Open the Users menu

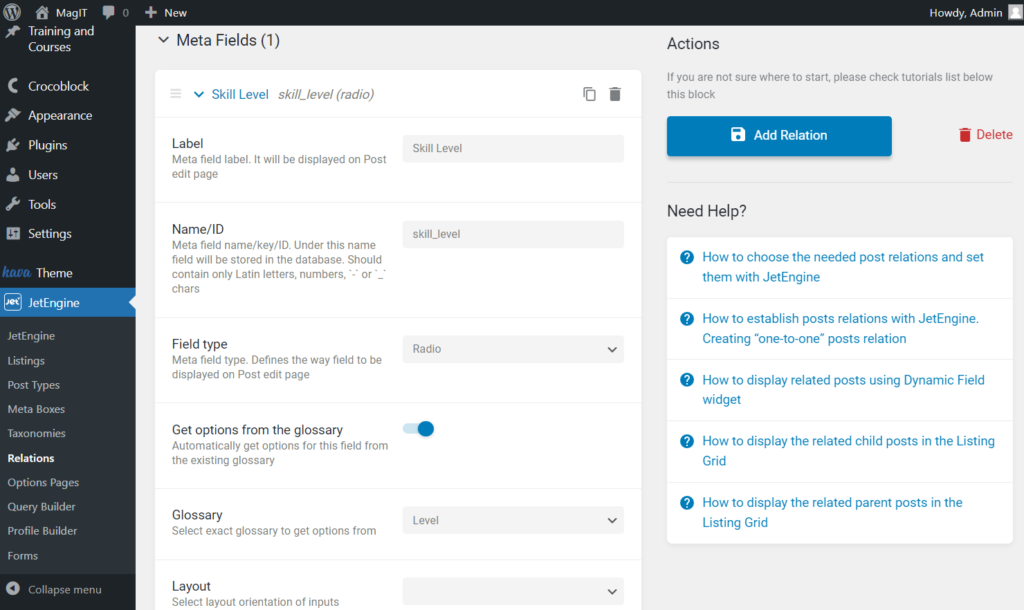[x=43, y=175]
